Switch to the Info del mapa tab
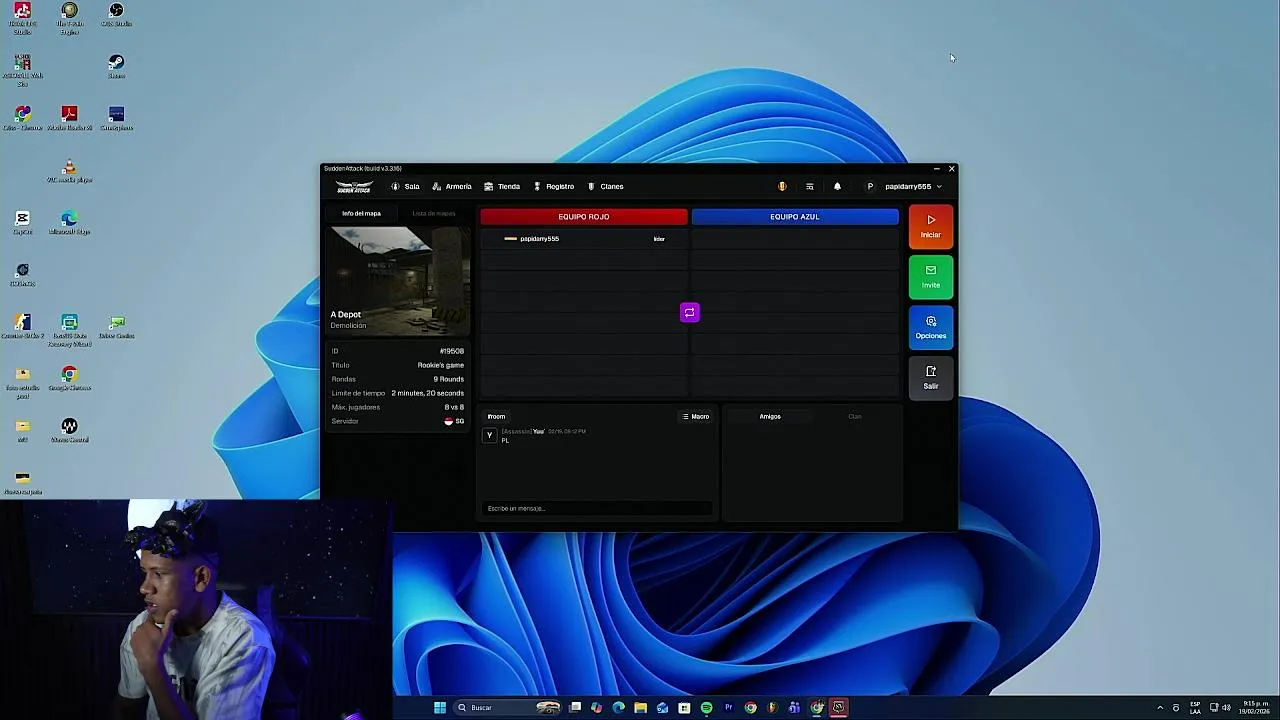 pos(361,213)
